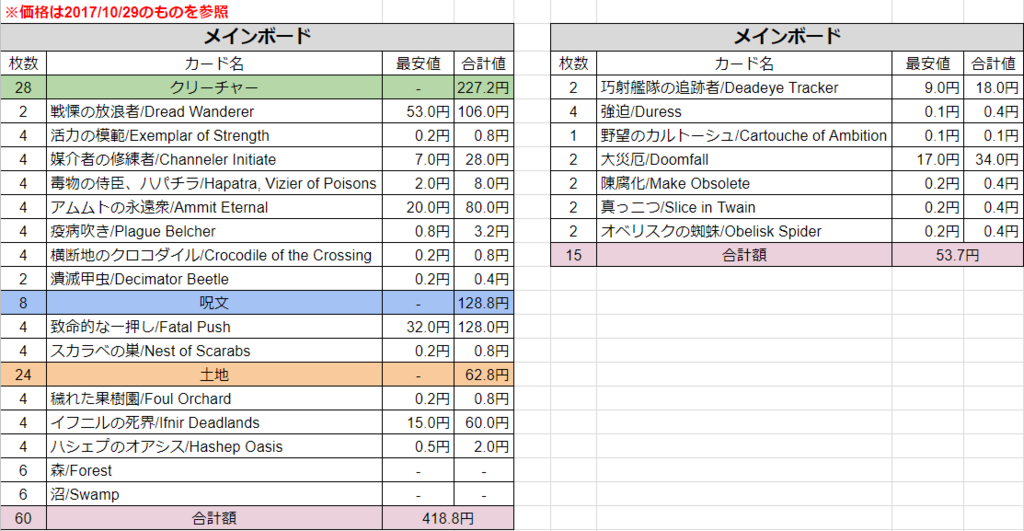Click the '106.0円' Dread Wanderer total cell
Screen dimensions: 1024x531
pos(484,112)
